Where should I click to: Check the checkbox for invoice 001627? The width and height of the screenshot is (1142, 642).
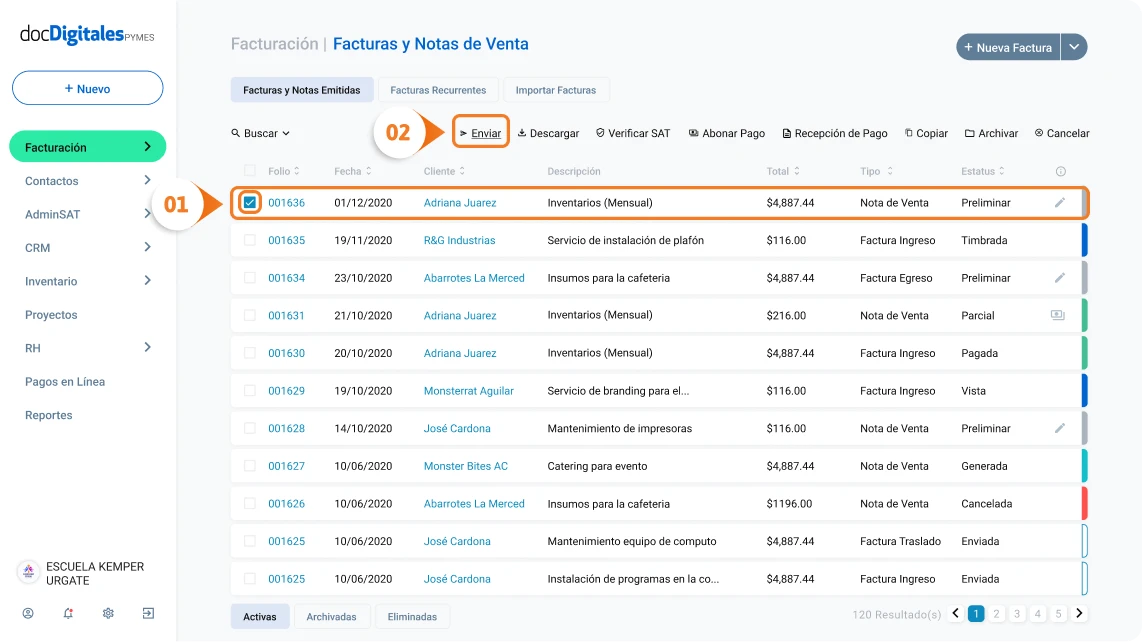(250, 466)
